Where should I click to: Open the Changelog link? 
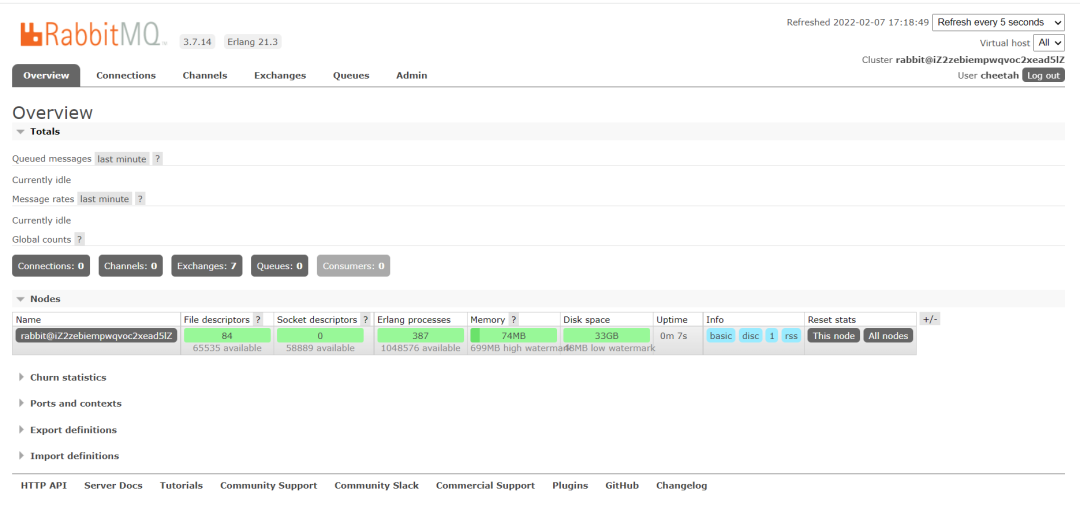[x=682, y=486]
